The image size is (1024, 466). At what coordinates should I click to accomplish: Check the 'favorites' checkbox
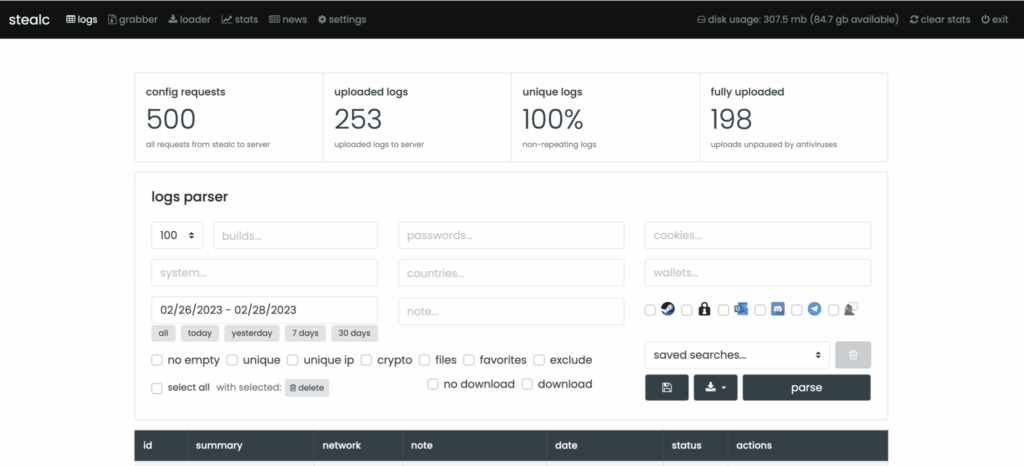(469, 360)
